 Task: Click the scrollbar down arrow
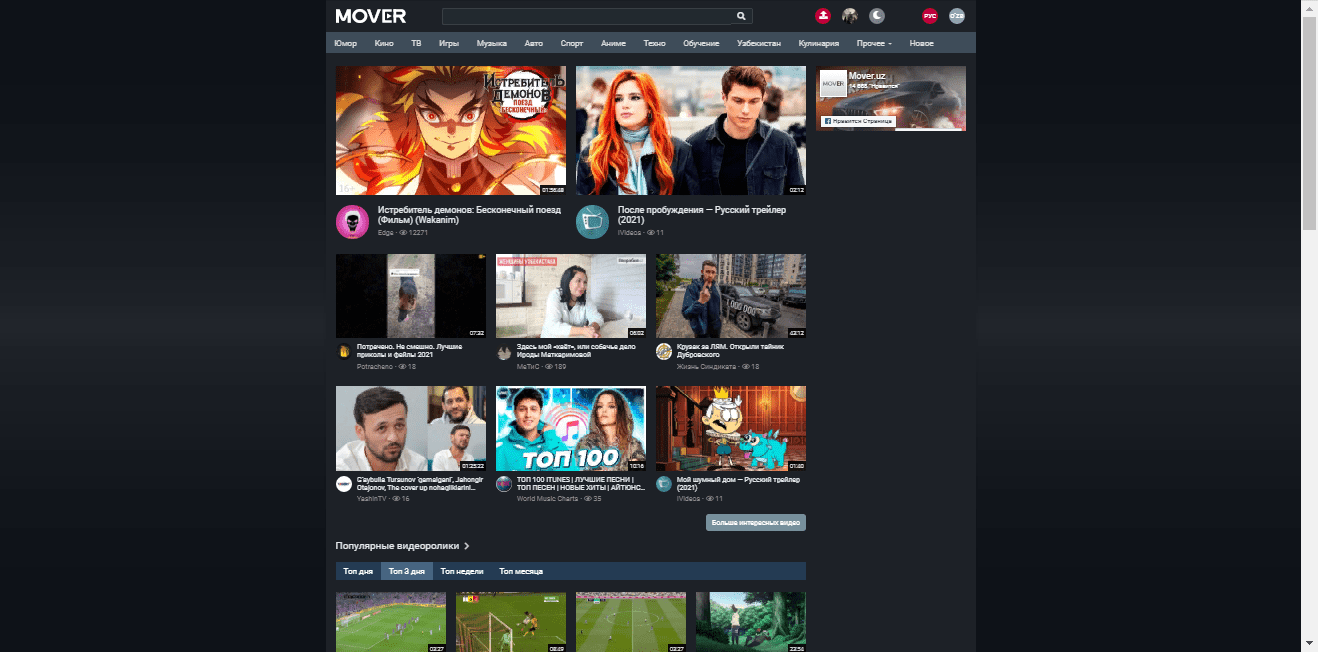coord(1309,644)
